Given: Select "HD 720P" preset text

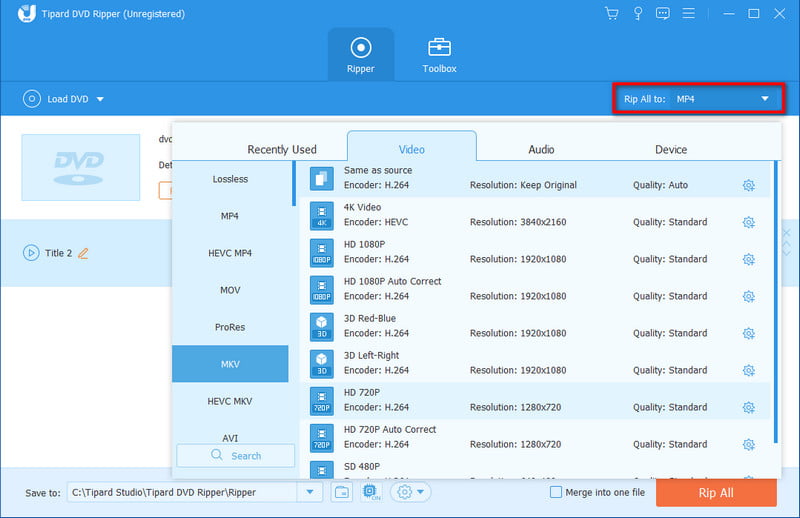Looking at the screenshot, I should pyautogui.click(x=362, y=392).
